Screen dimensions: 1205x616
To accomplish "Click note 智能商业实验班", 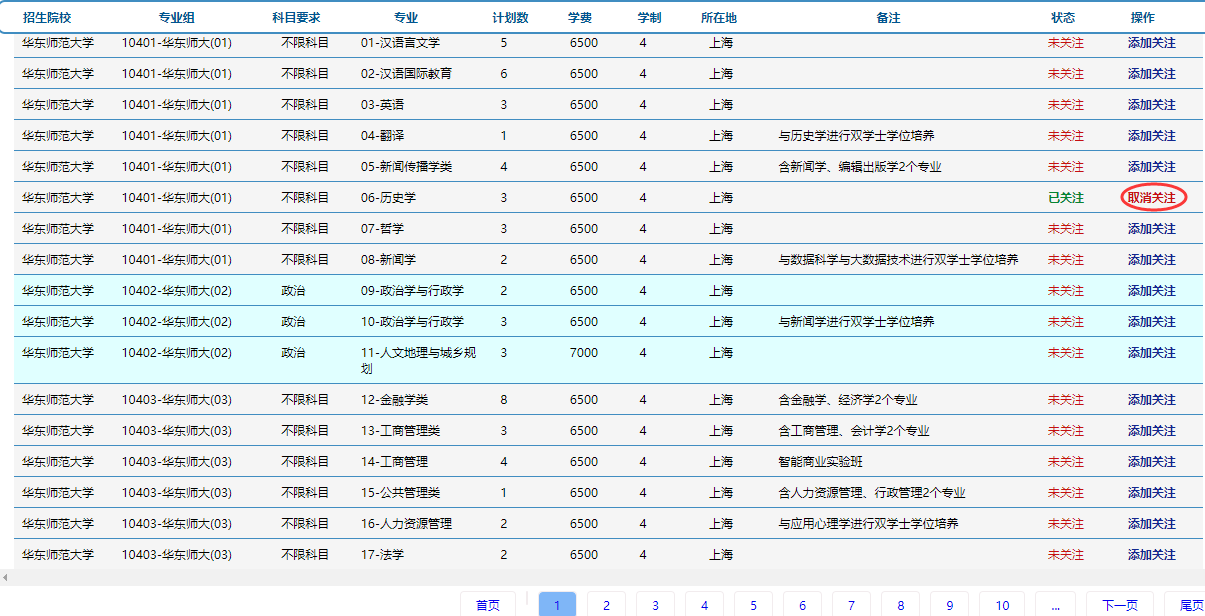I will click(820, 462).
